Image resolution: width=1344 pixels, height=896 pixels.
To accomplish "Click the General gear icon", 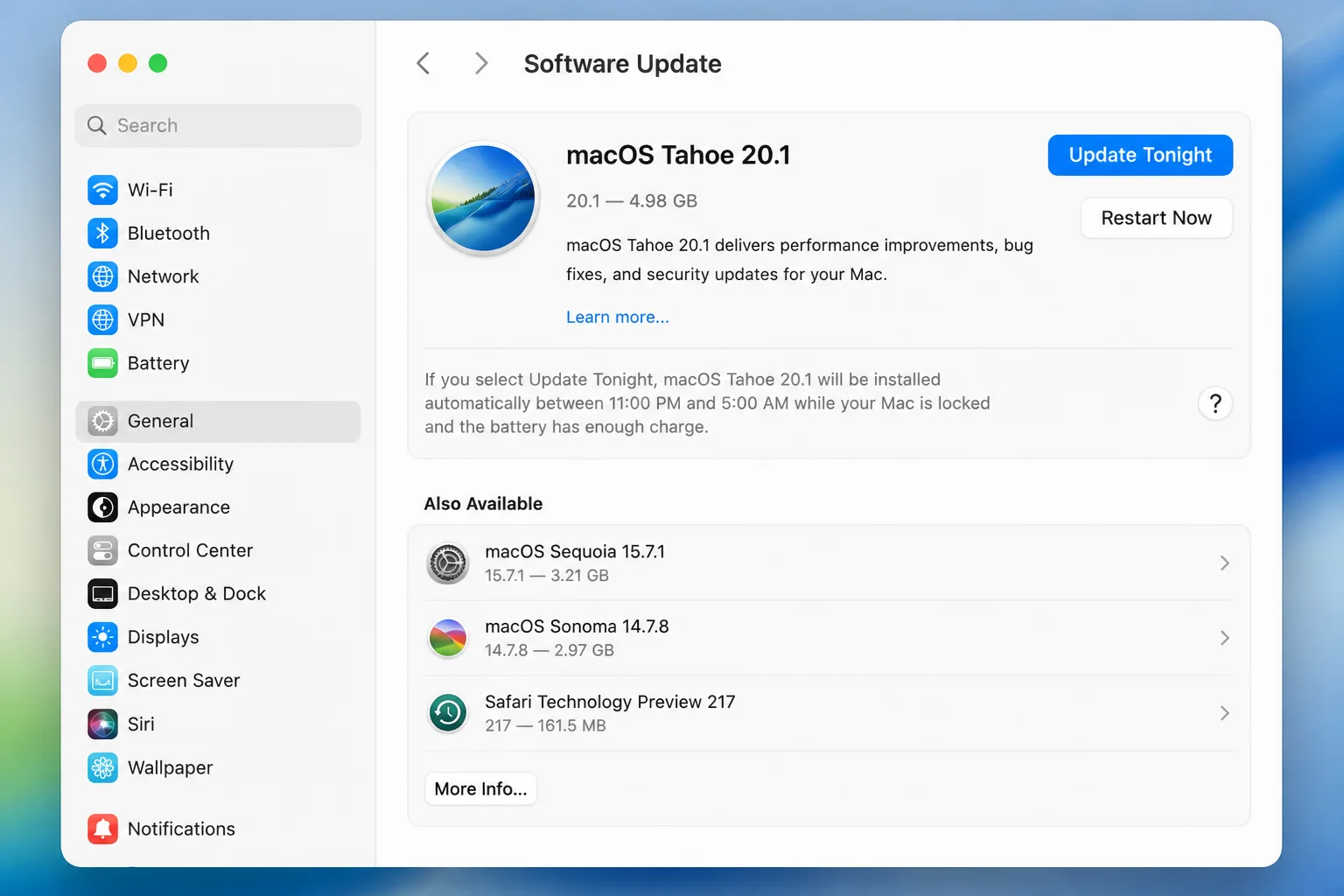I will 102,421.
